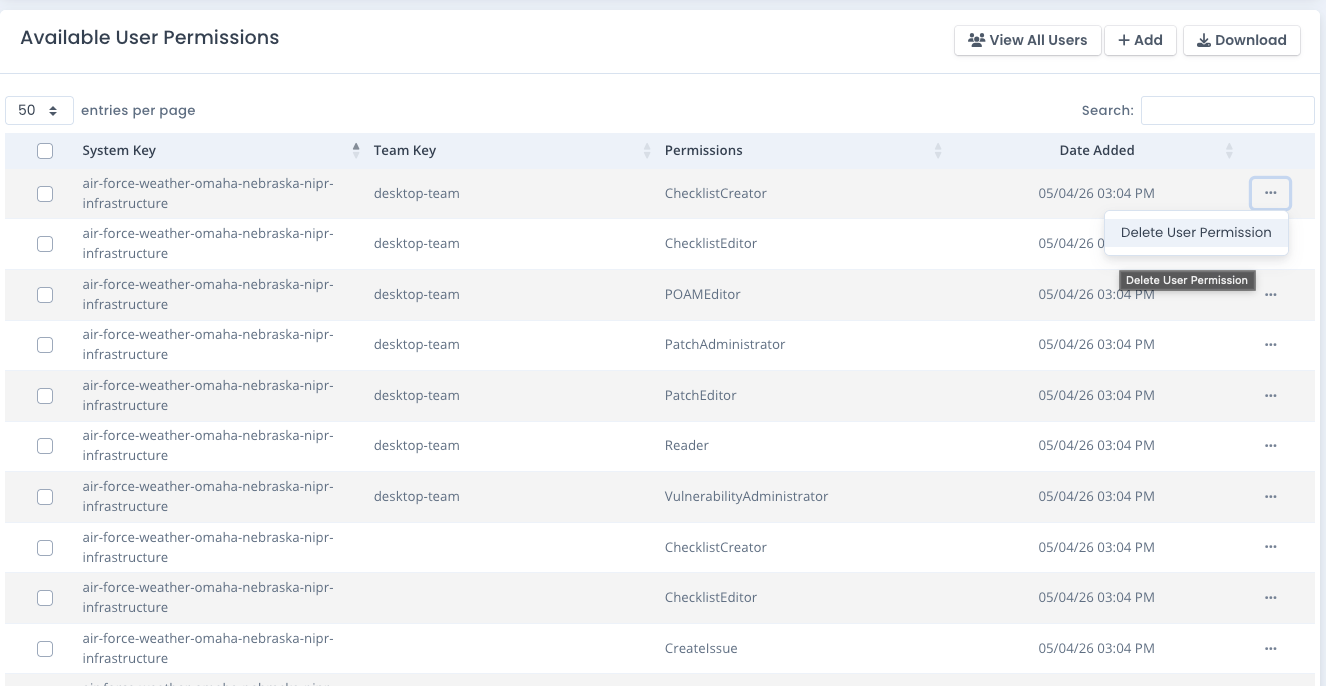Select the Reader permission cell
This screenshot has height=686, width=1326.
tap(687, 445)
